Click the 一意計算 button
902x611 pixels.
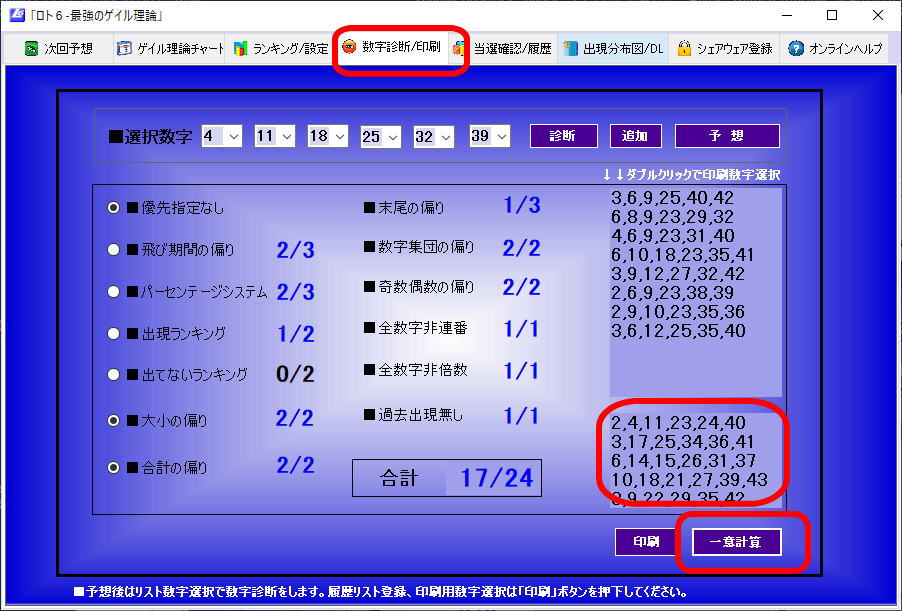[x=735, y=542]
